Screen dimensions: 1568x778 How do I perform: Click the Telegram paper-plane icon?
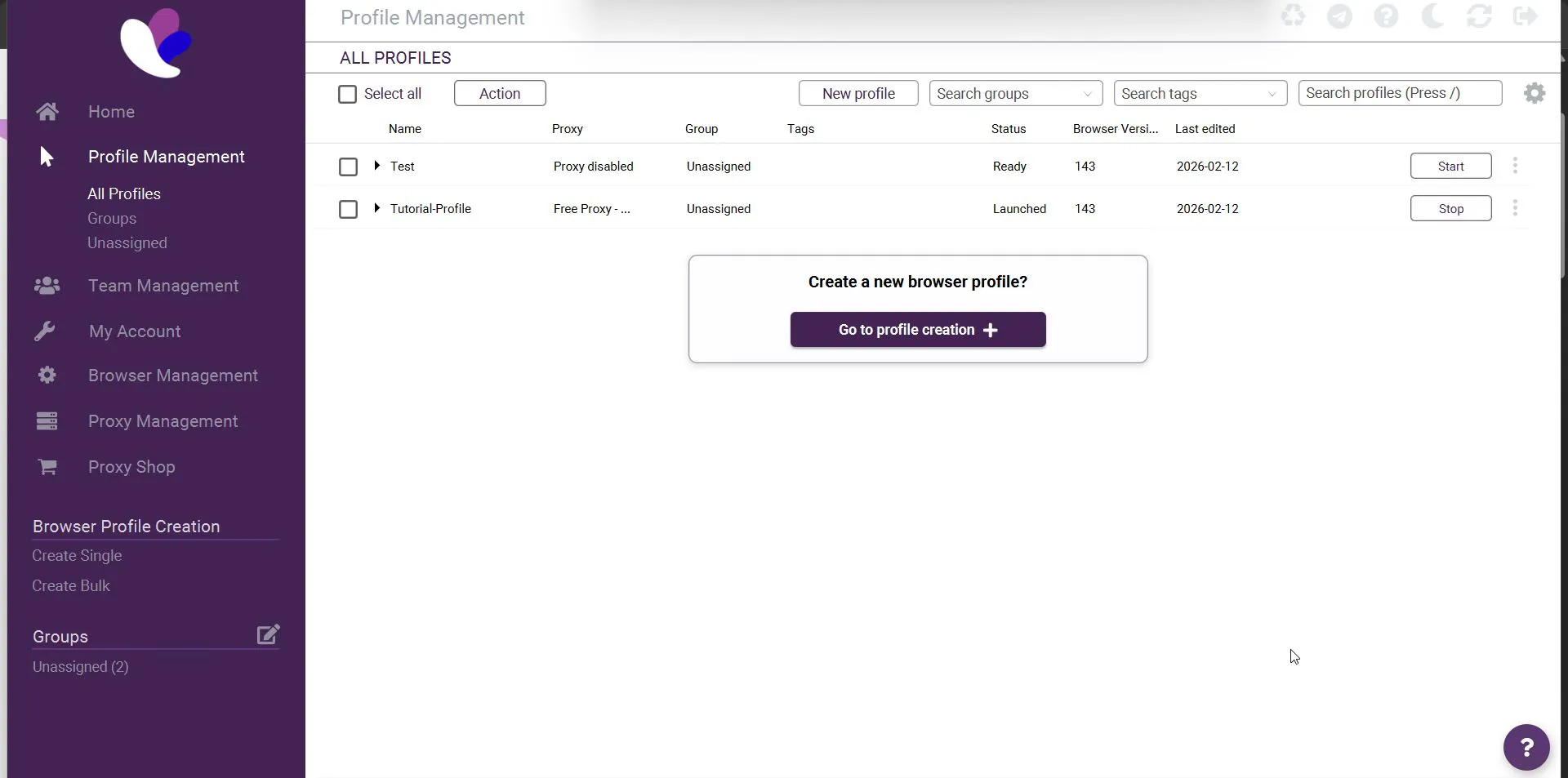(x=1339, y=16)
